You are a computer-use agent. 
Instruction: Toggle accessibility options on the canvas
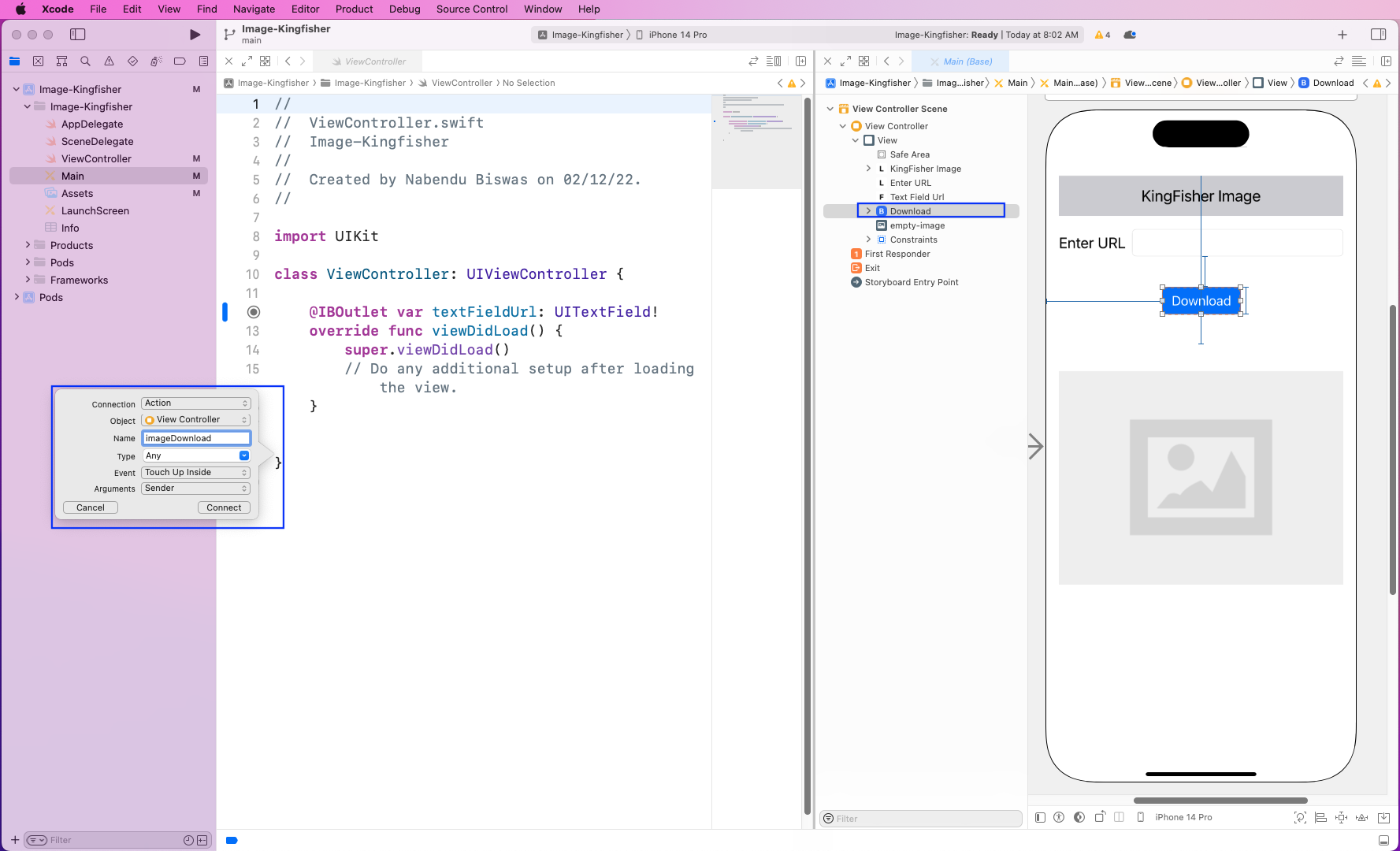pos(1059,818)
